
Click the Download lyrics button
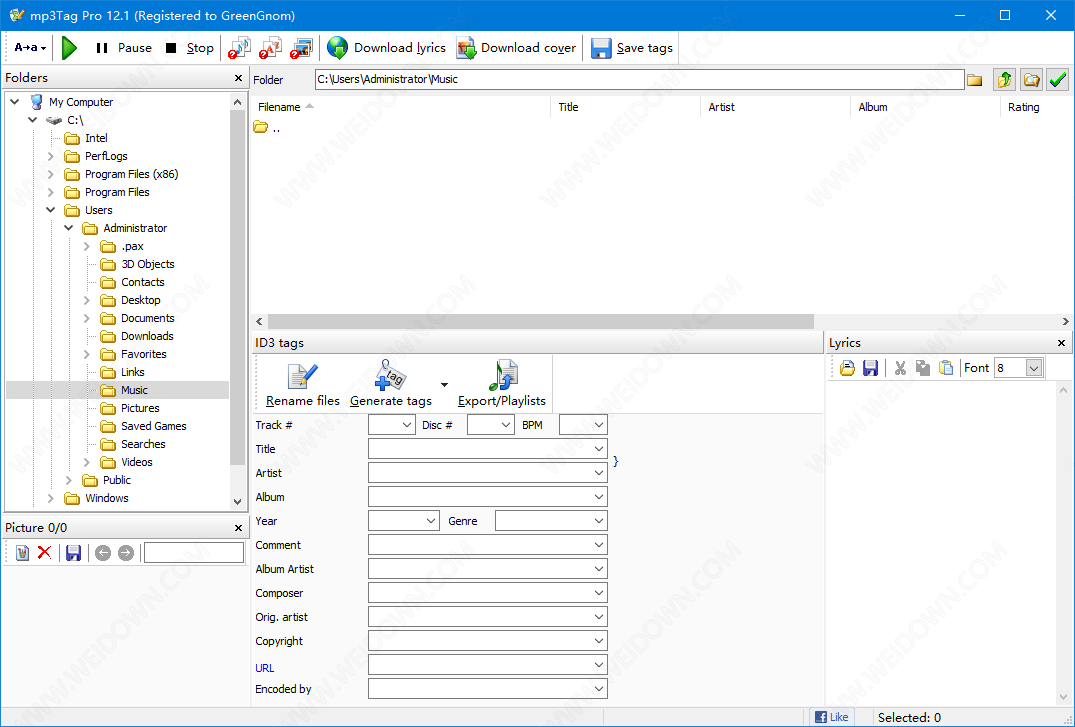pyautogui.click(x=387, y=48)
